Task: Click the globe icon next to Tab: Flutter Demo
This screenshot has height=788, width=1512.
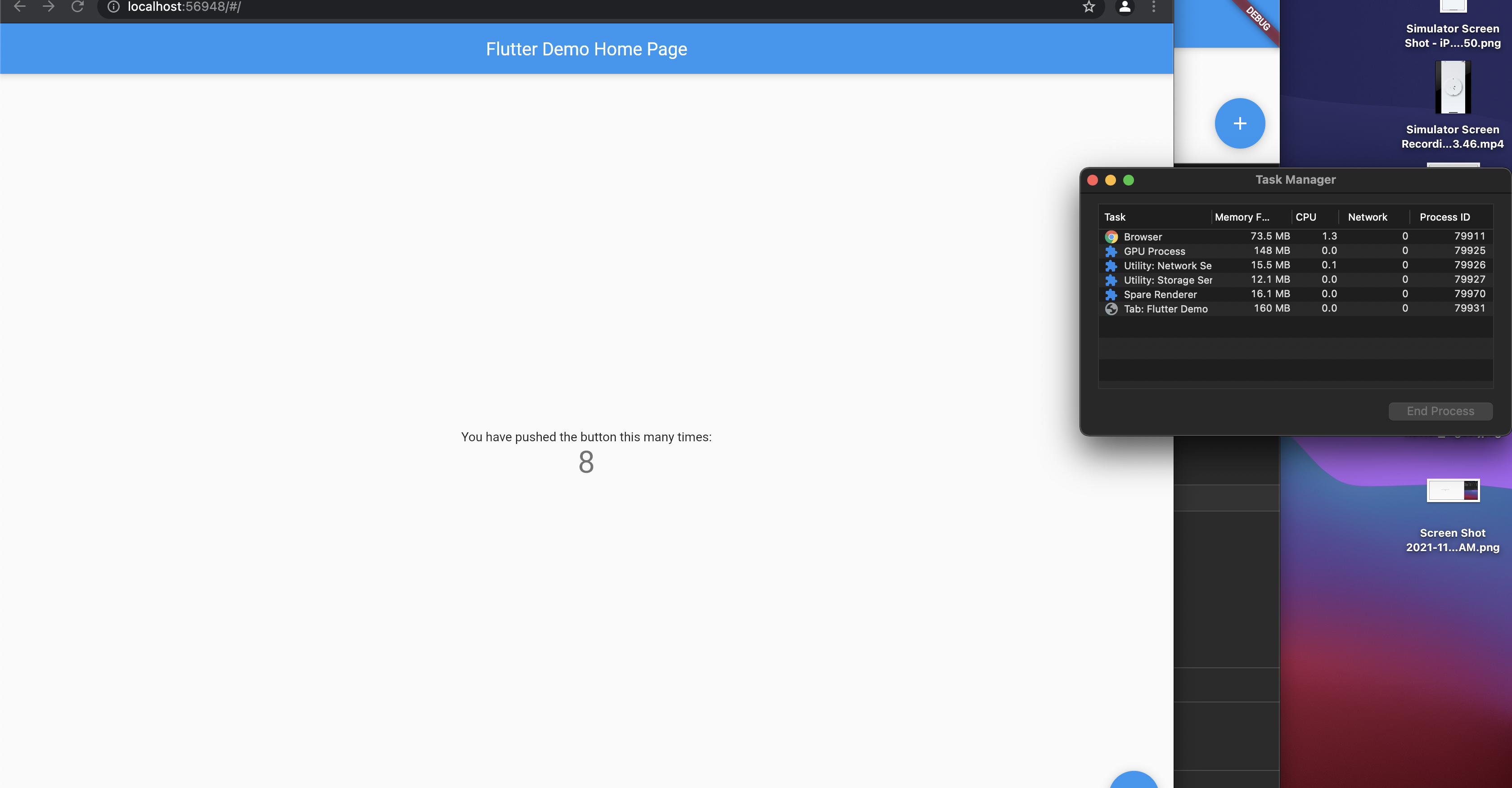Action: (1111, 308)
